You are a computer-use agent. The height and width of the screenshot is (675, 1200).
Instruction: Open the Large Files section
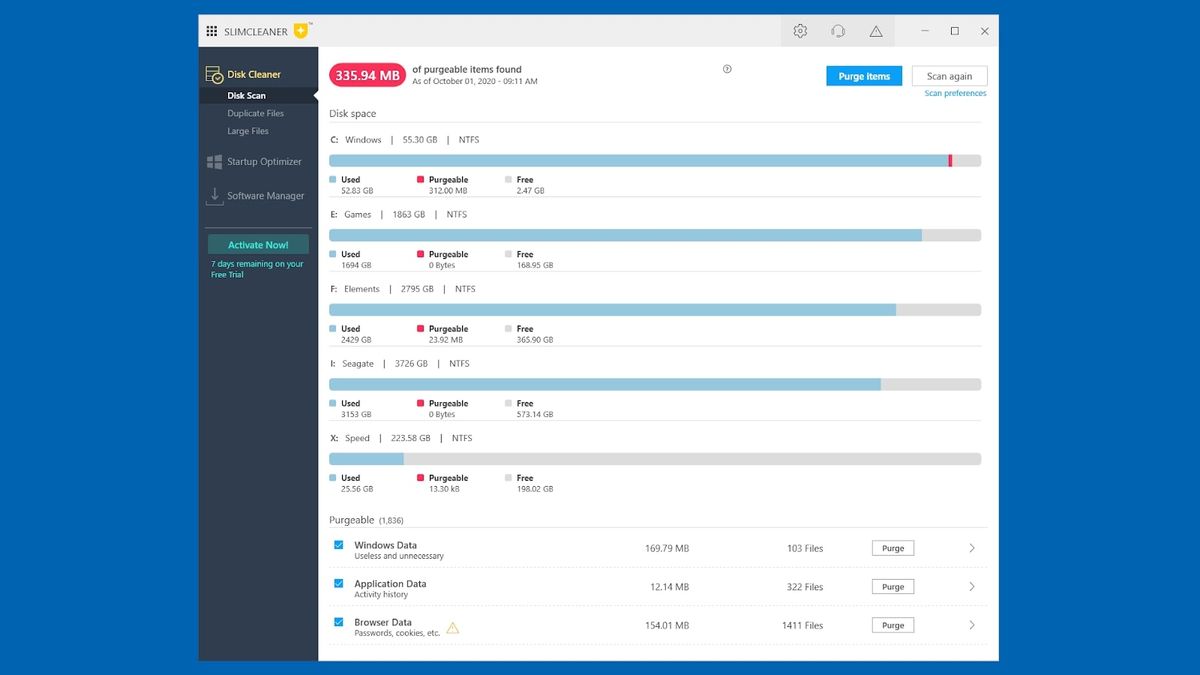tap(248, 131)
